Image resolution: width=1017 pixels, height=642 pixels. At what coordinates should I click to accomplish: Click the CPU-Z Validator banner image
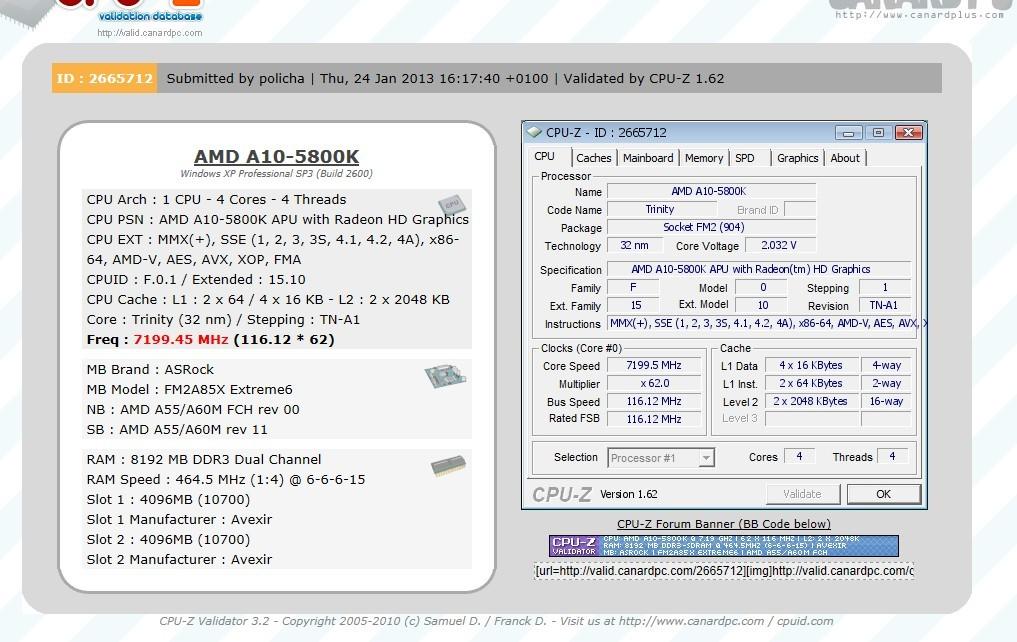tap(724, 546)
